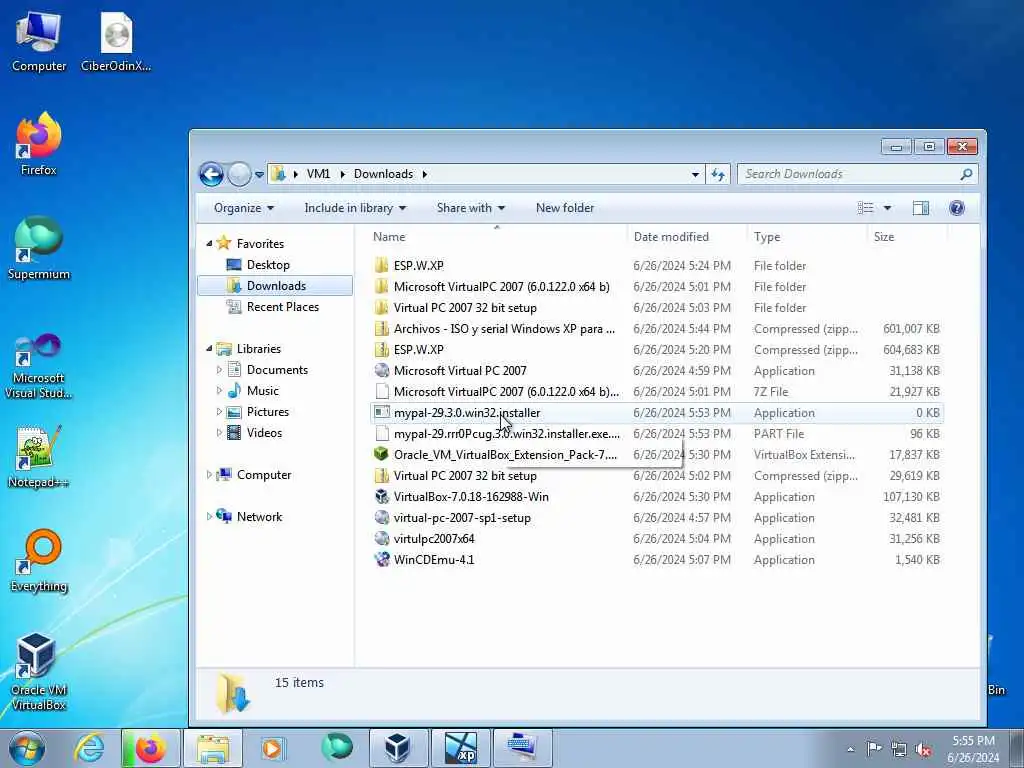
Task: Sort by Size column header
Action: (907, 236)
